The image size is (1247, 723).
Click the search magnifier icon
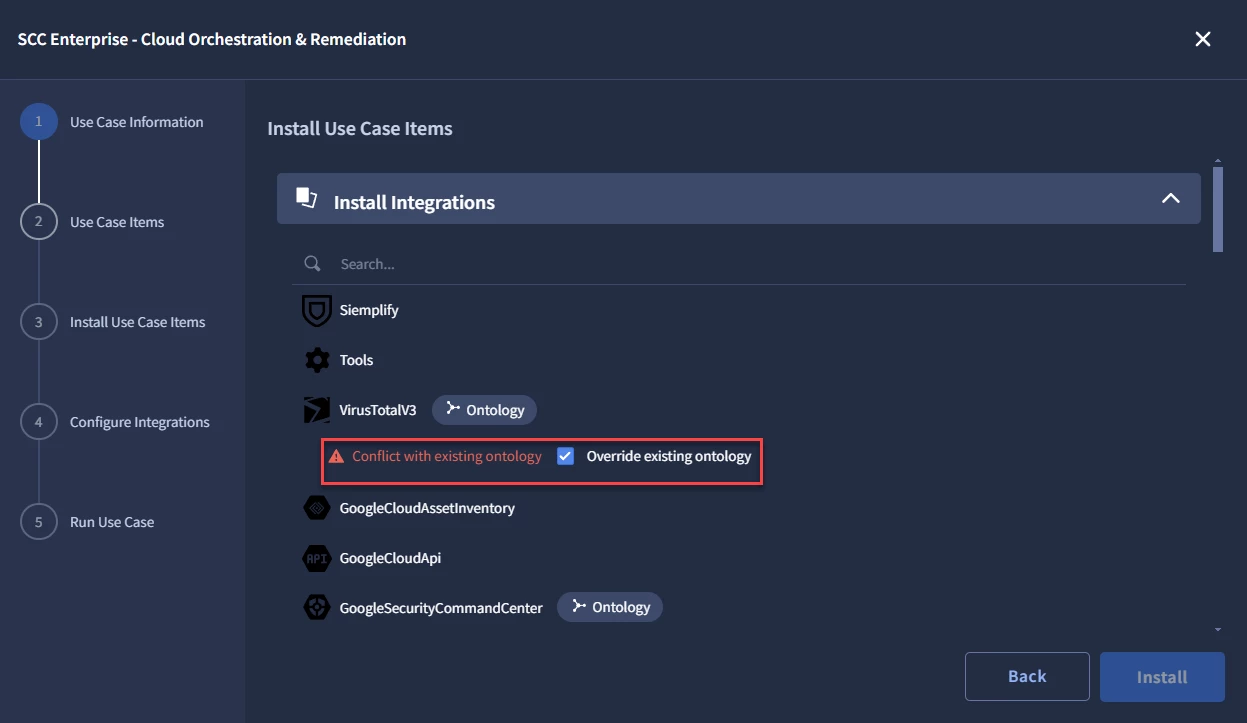312,264
